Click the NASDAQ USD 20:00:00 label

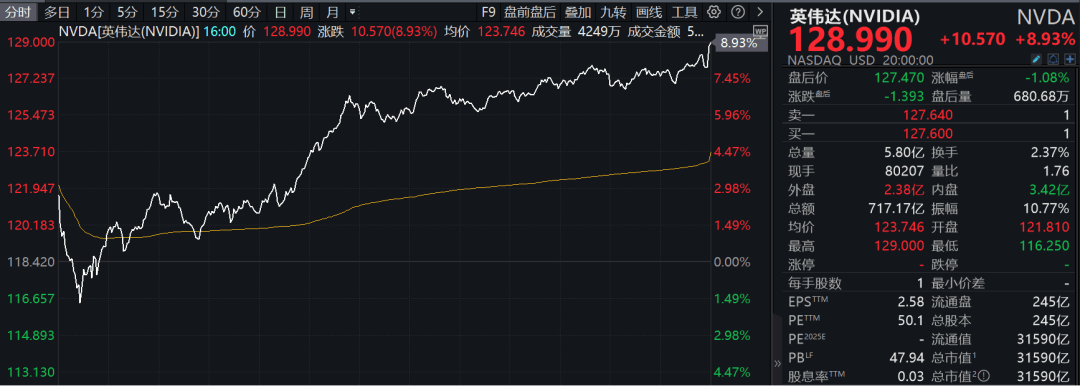click(861, 60)
